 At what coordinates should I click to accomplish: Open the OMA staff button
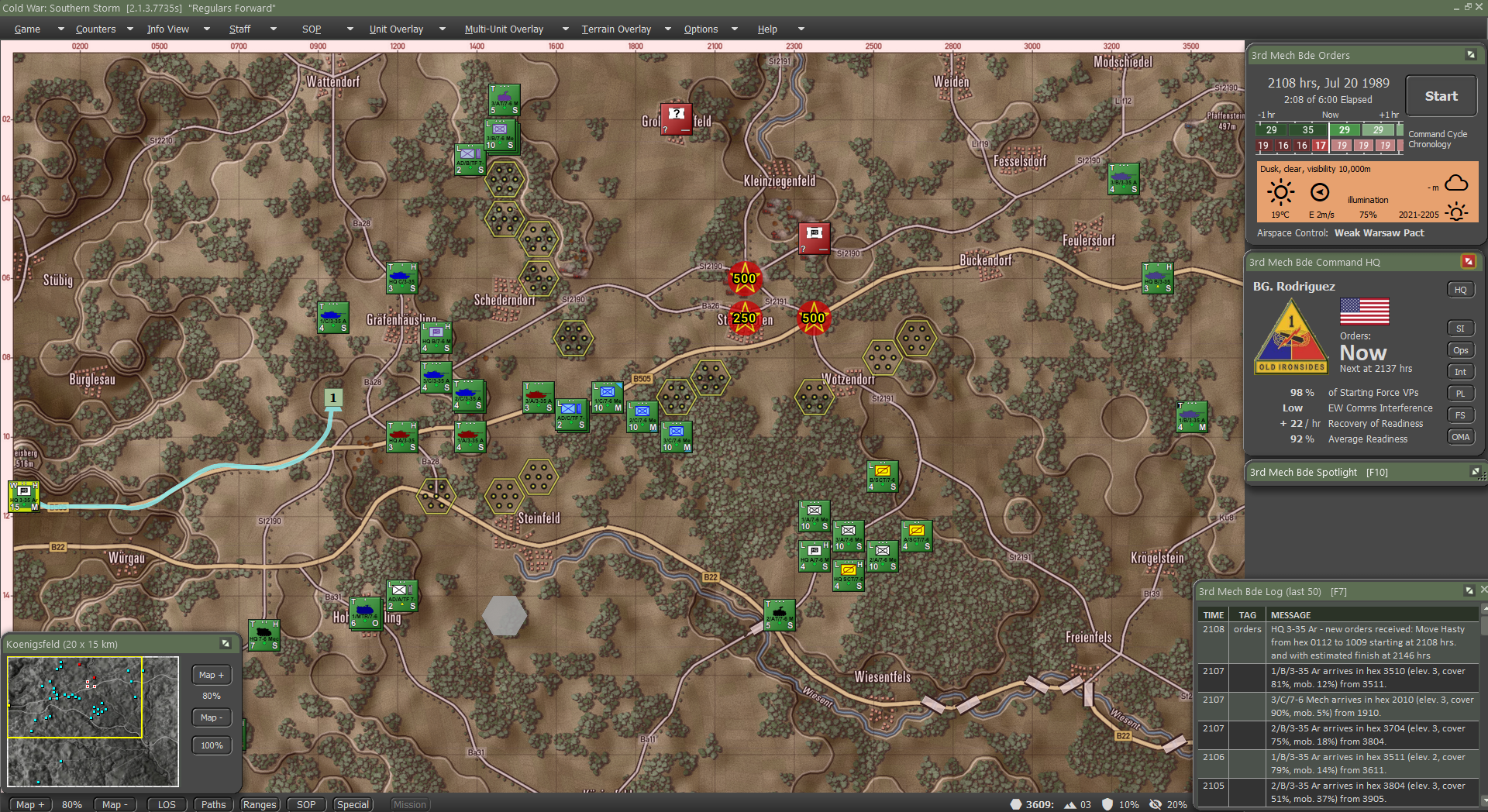coord(1460,437)
